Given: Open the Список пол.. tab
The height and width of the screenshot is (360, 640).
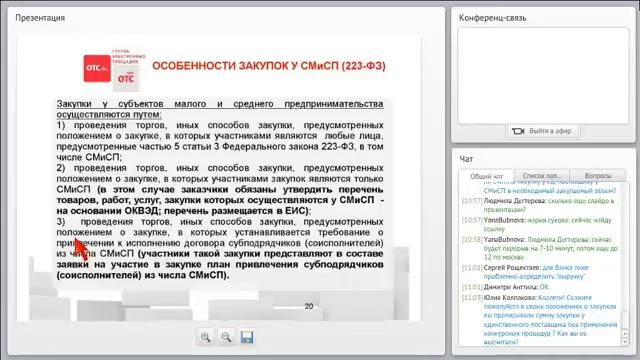Looking at the screenshot, I should point(542,176).
